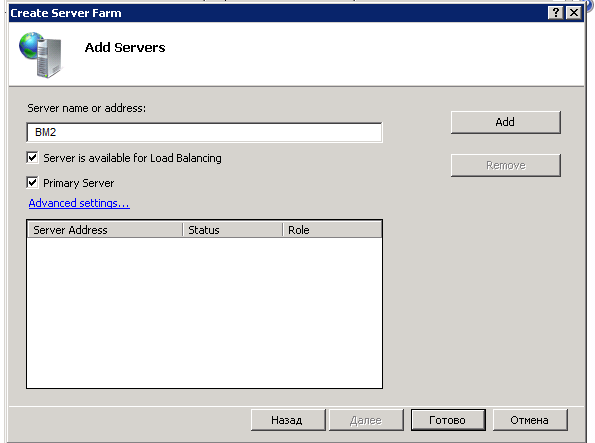Finish the wizard with the Готово button
Screen dimensions: 595x443
coord(448,420)
